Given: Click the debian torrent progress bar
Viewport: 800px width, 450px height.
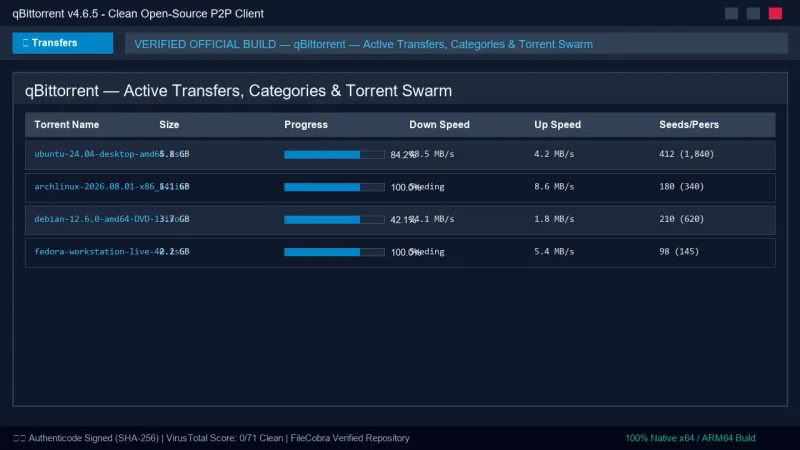Looking at the screenshot, I should 334,219.
